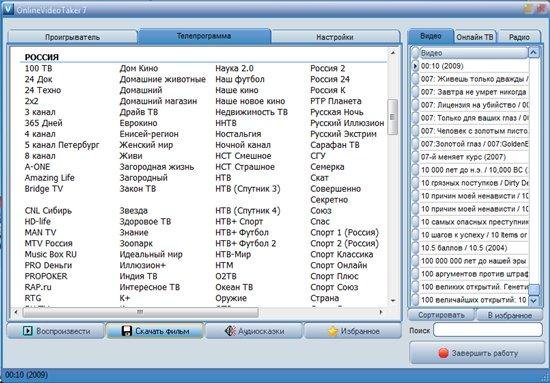Switch to the Онлайн ТВ tab
The height and width of the screenshot is (383, 550).
tap(475, 37)
